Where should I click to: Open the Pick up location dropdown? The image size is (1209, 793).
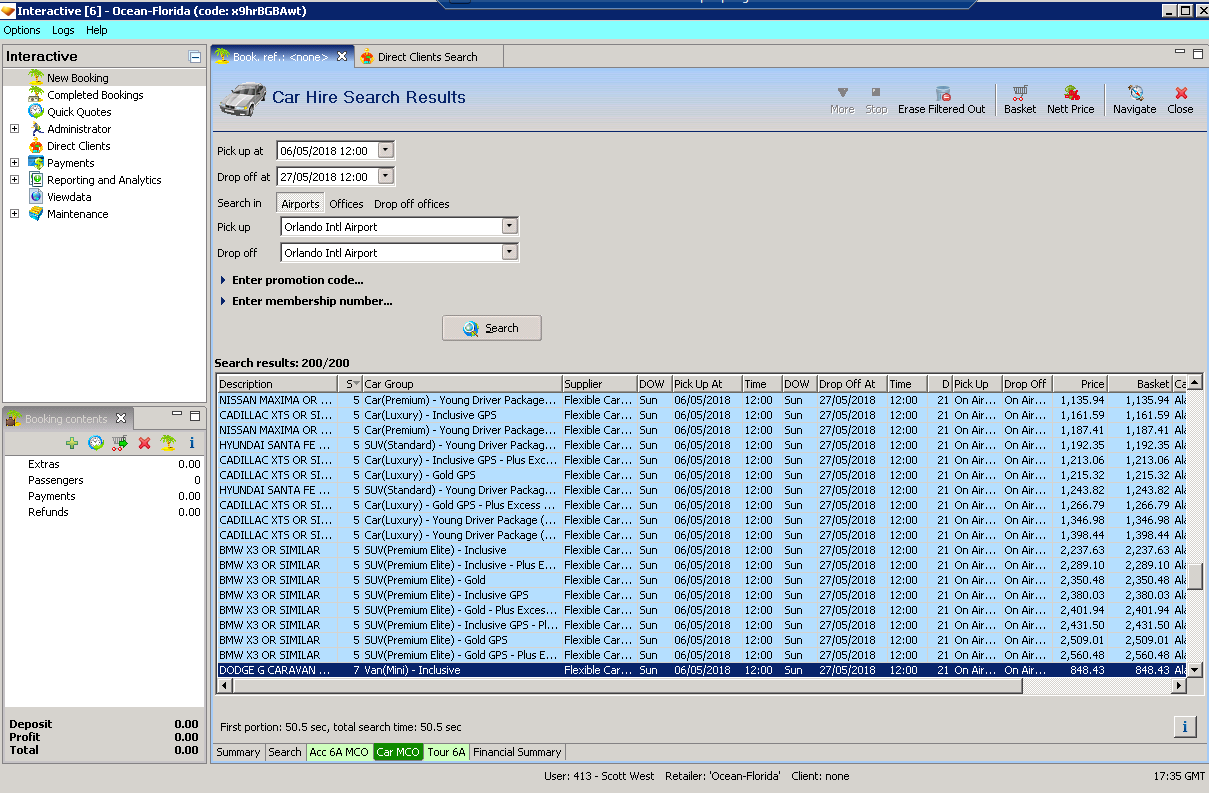(509, 227)
